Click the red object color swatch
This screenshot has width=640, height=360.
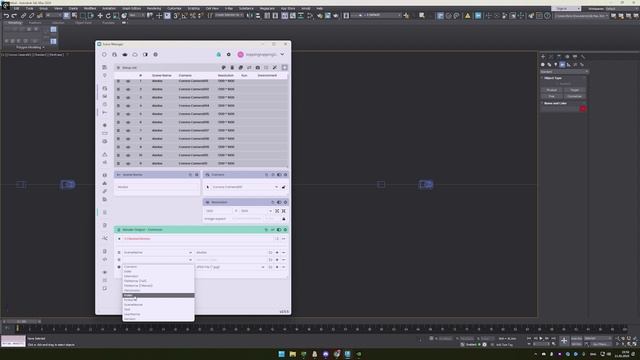(x=583, y=109)
